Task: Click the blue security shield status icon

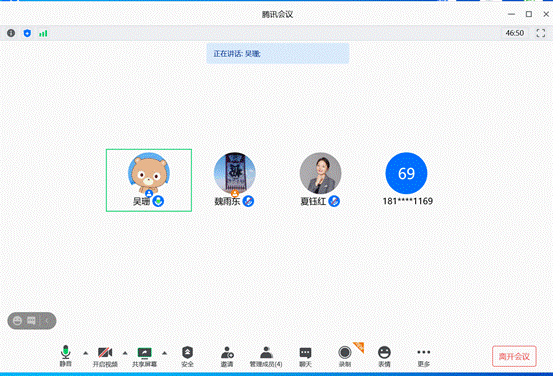Action: tap(27, 33)
